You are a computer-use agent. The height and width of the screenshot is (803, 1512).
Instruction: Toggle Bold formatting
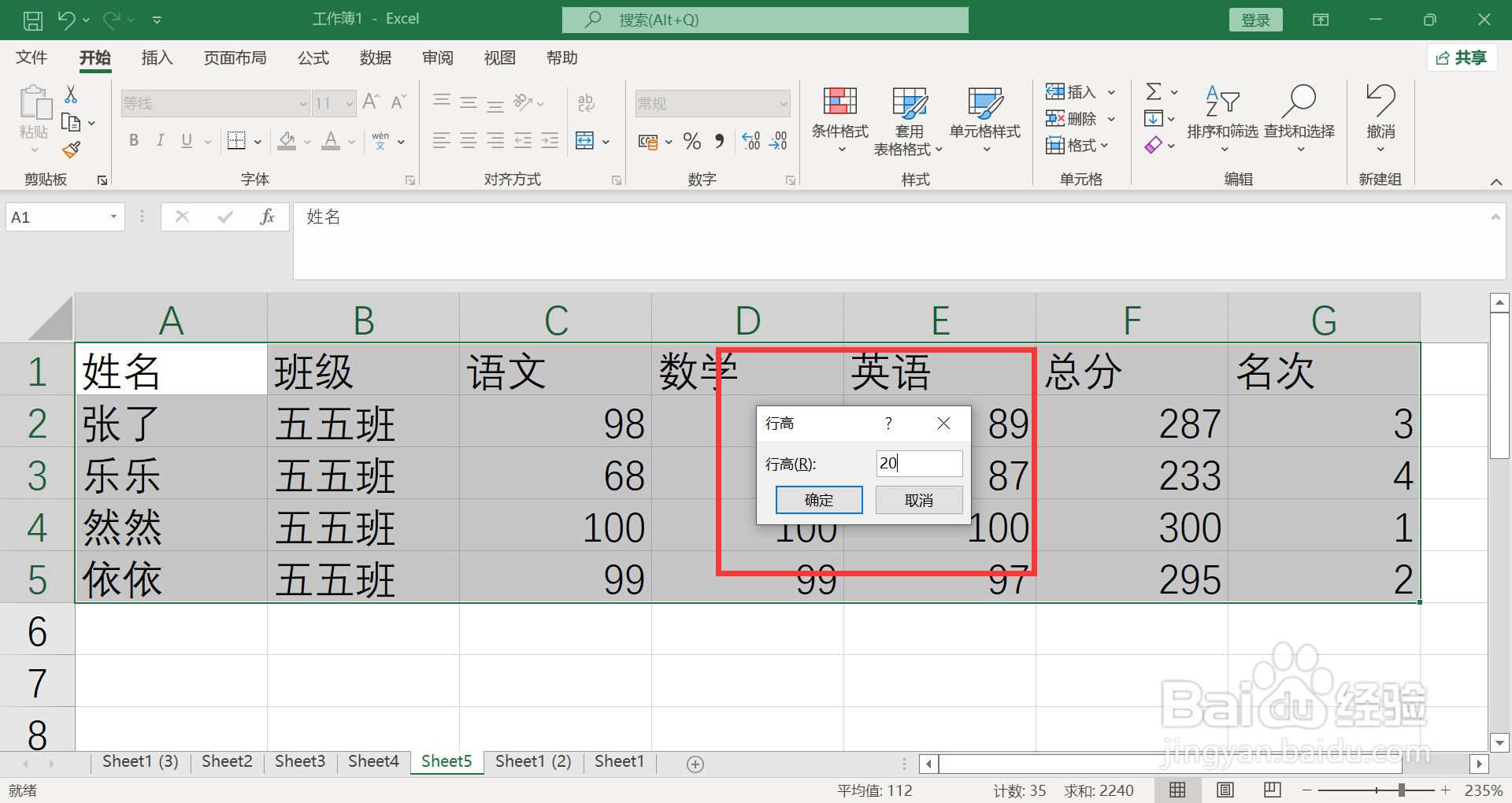coord(134,141)
